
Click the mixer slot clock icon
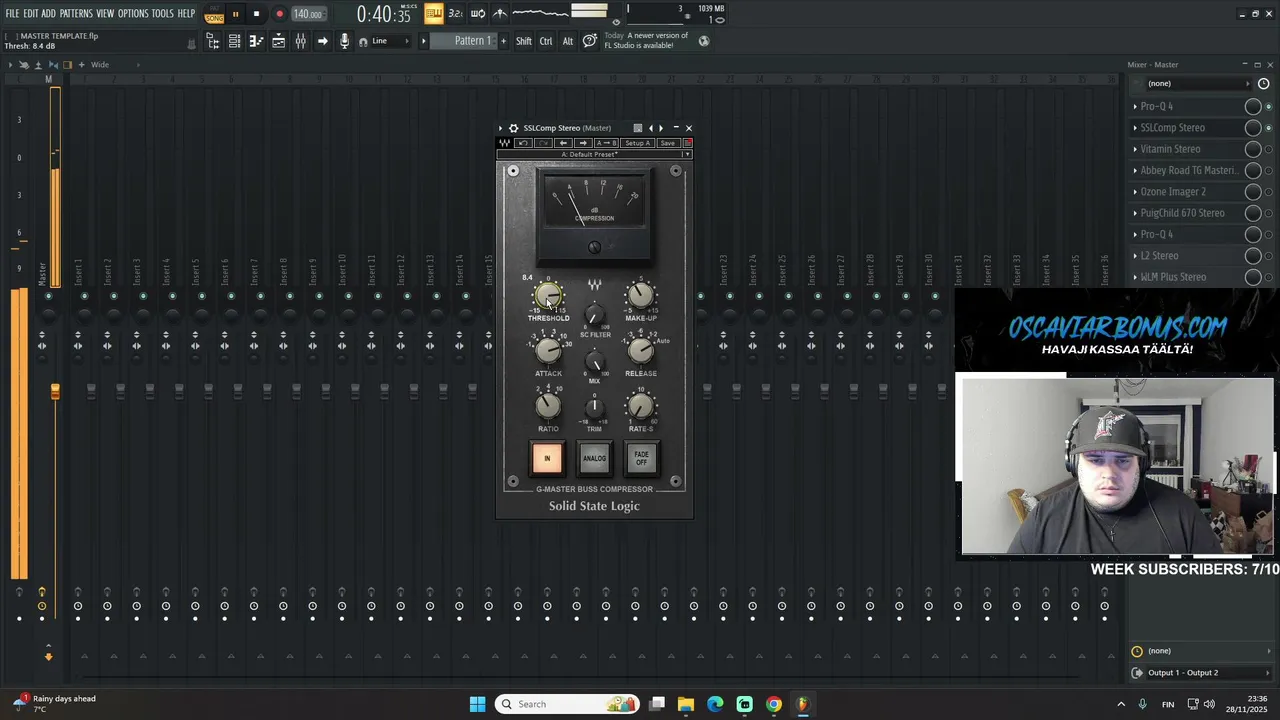click(1263, 83)
